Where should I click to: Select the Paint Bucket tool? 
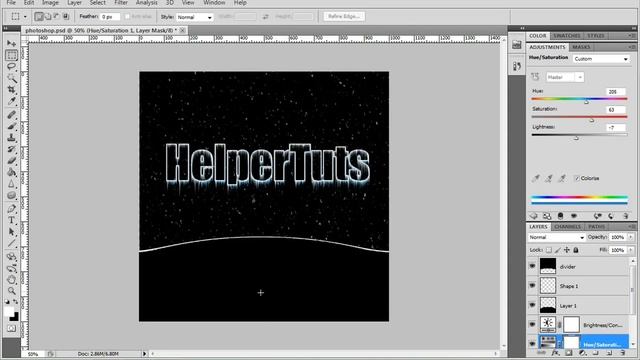11,172
